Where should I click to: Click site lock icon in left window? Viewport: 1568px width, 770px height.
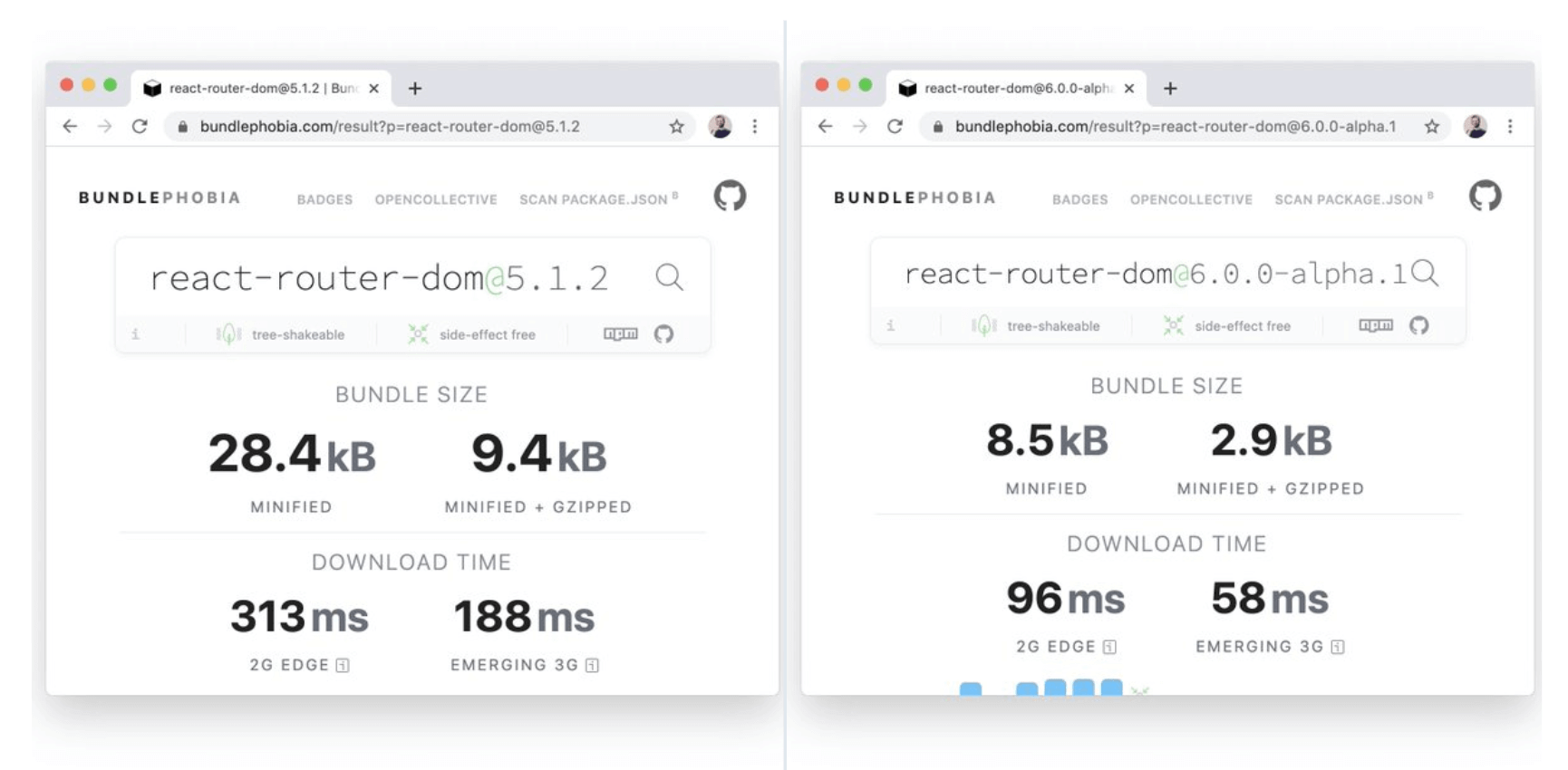click(182, 126)
